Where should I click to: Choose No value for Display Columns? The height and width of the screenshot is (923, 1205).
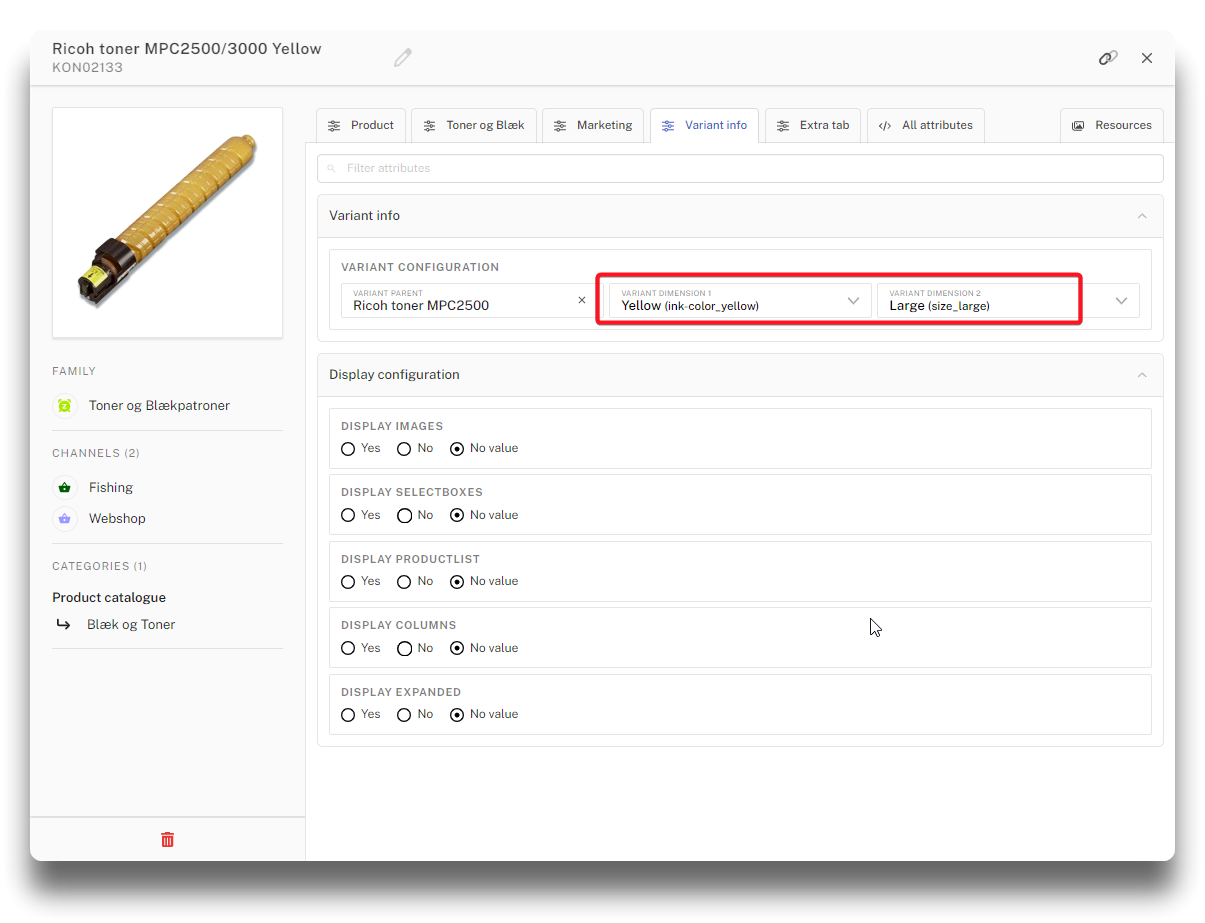(457, 649)
